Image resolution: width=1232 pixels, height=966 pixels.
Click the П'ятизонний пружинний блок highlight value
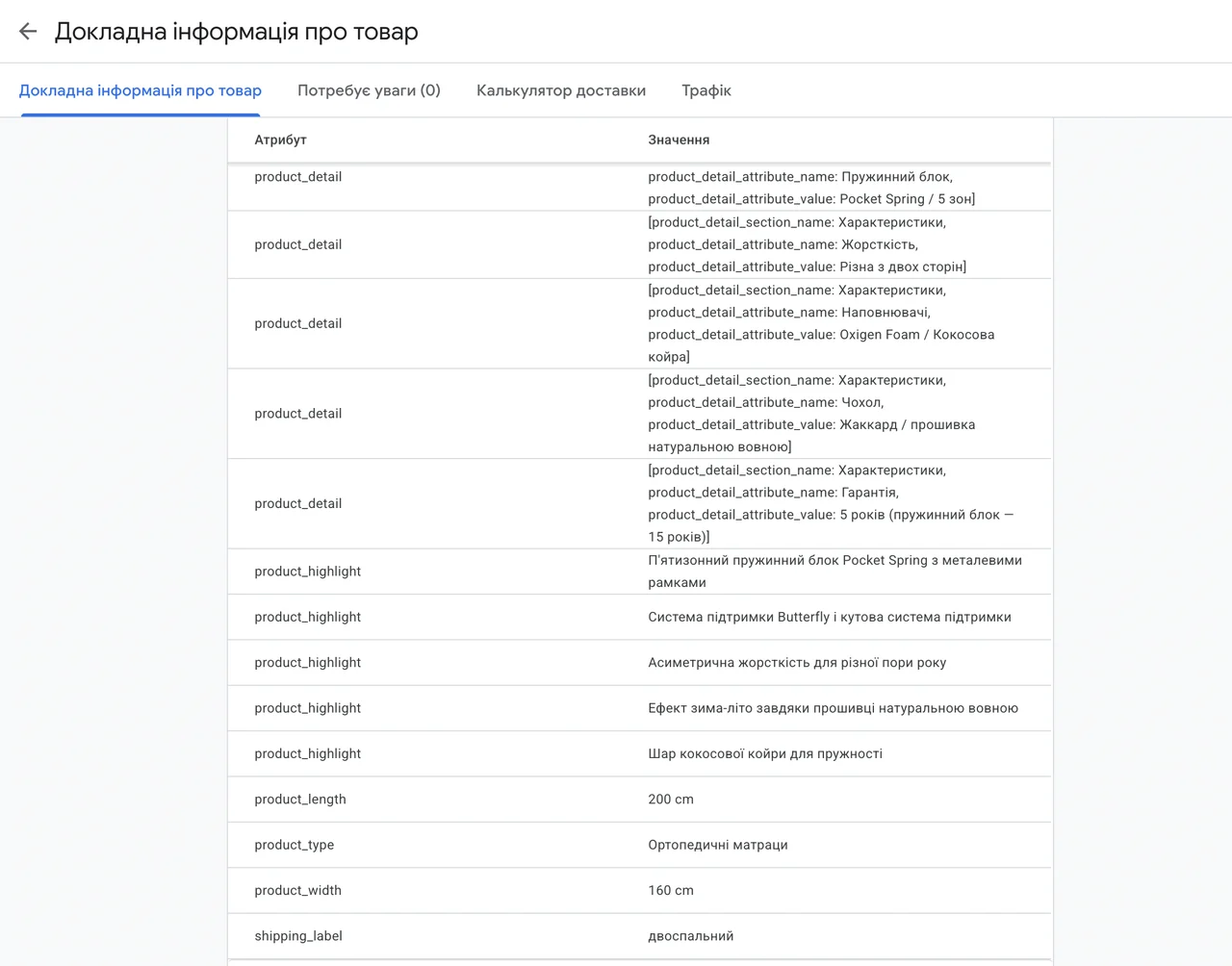[x=834, y=572]
